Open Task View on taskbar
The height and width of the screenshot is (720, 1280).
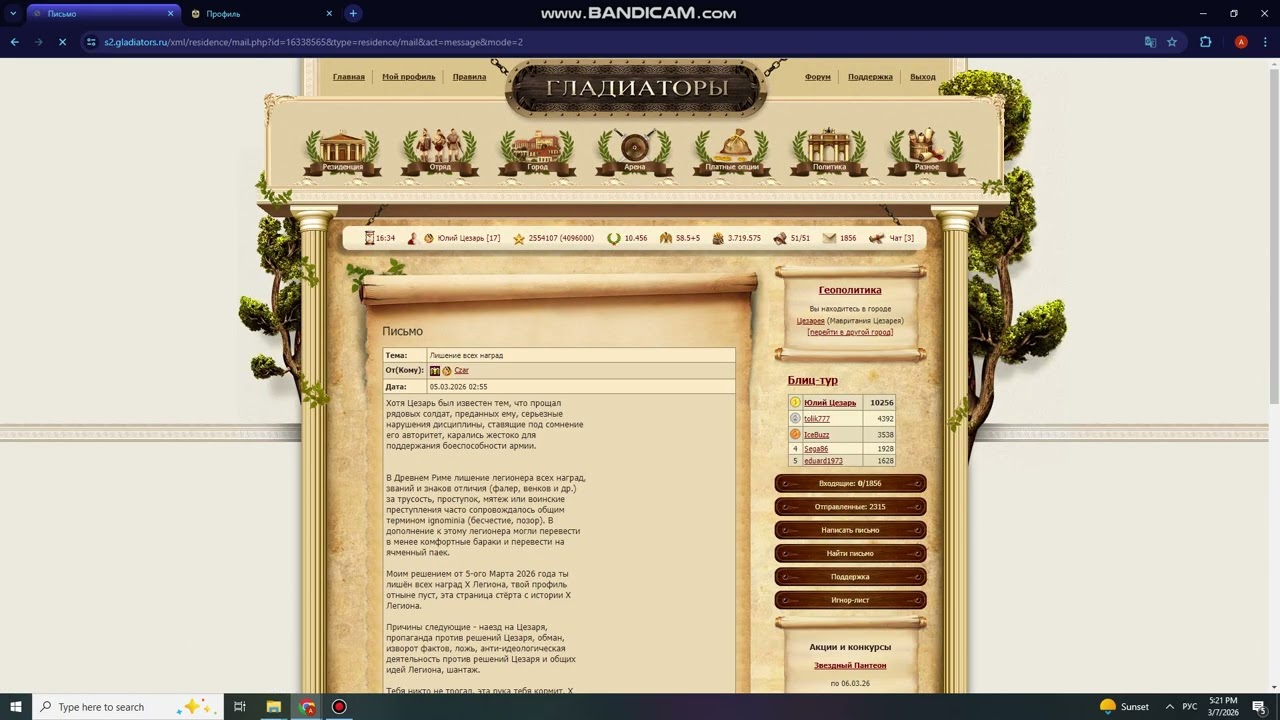pos(240,707)
